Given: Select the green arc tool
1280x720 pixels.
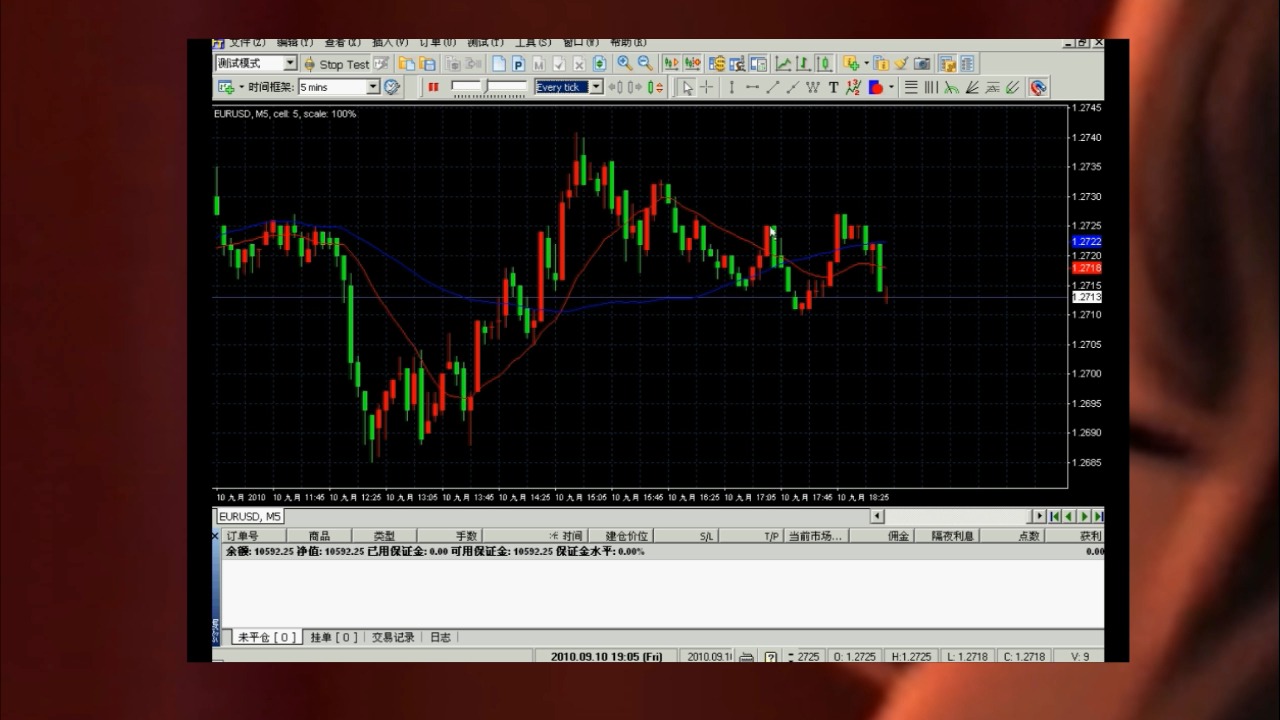Looking at the screenshot, I should tap(951, 87).
